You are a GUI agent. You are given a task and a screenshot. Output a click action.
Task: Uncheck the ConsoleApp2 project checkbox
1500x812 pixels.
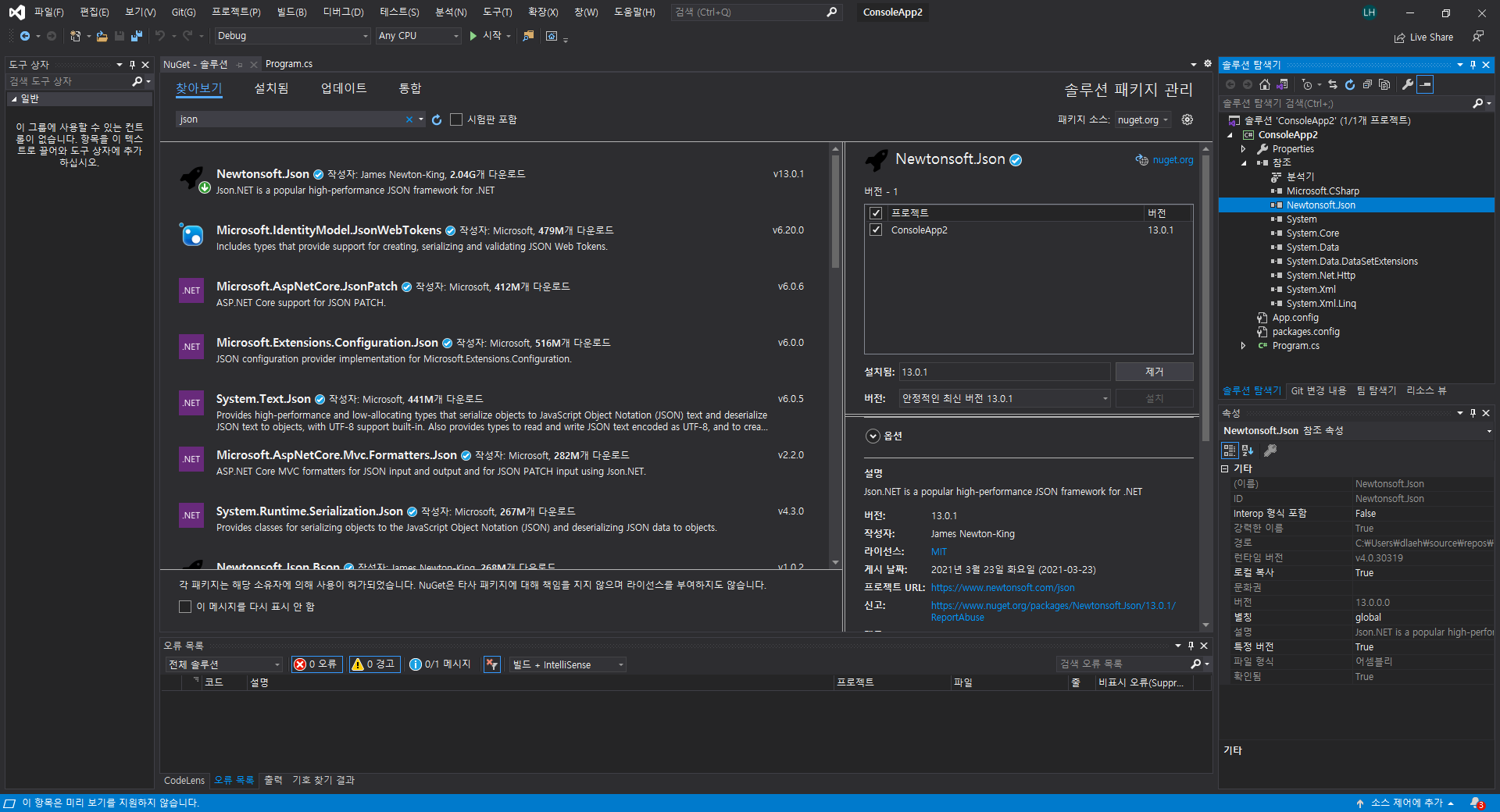[876, 230]
